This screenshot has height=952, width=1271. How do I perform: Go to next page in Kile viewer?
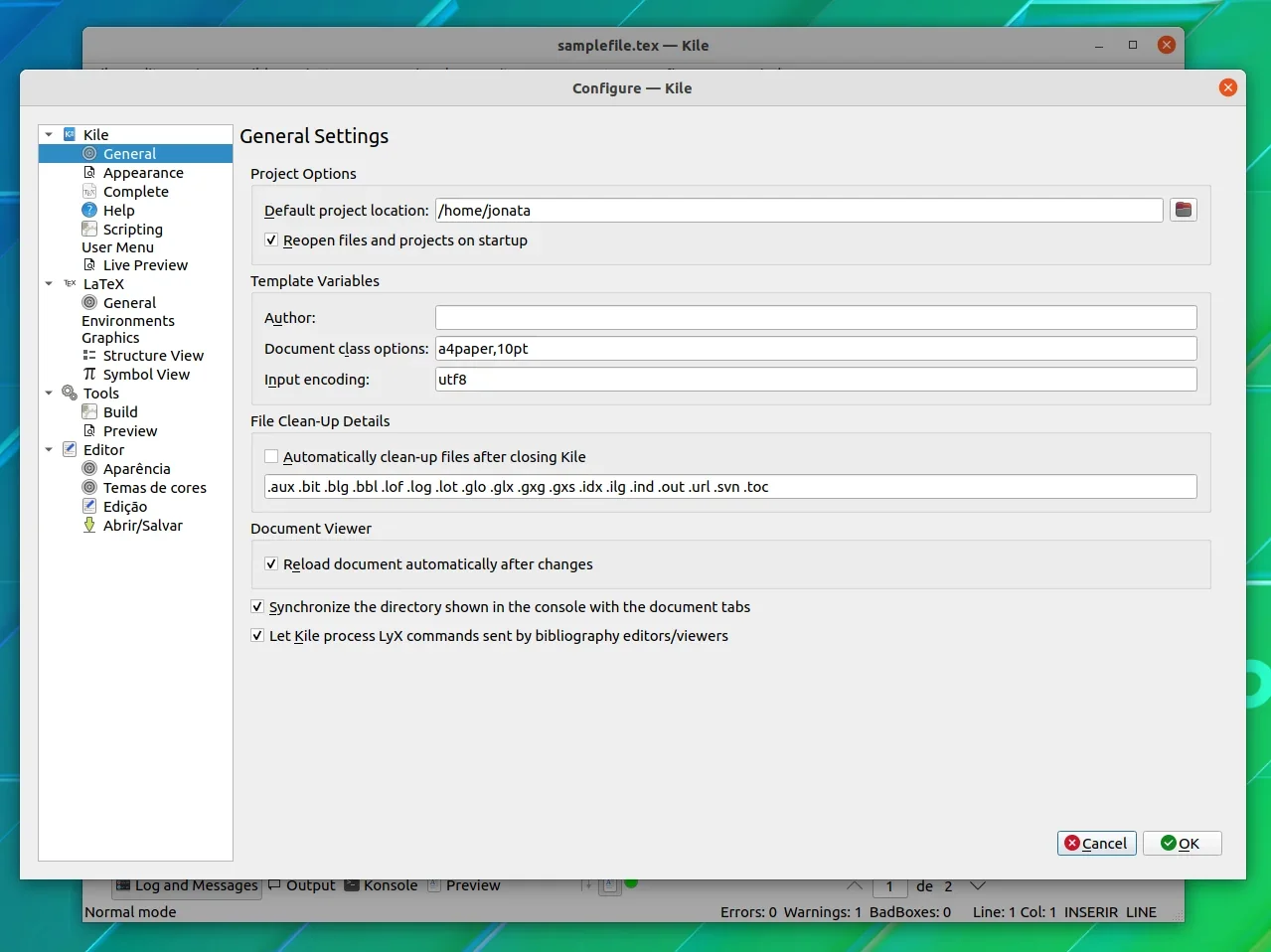coord(978,885)
